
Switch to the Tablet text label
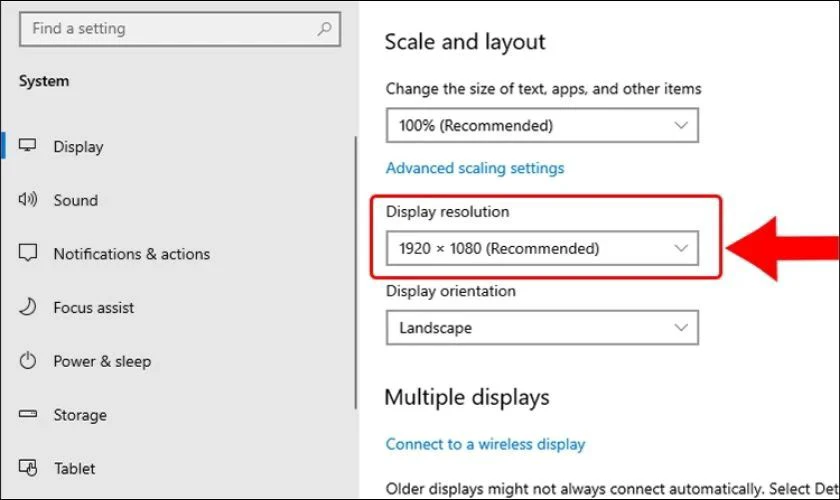[x=74, y=468]
